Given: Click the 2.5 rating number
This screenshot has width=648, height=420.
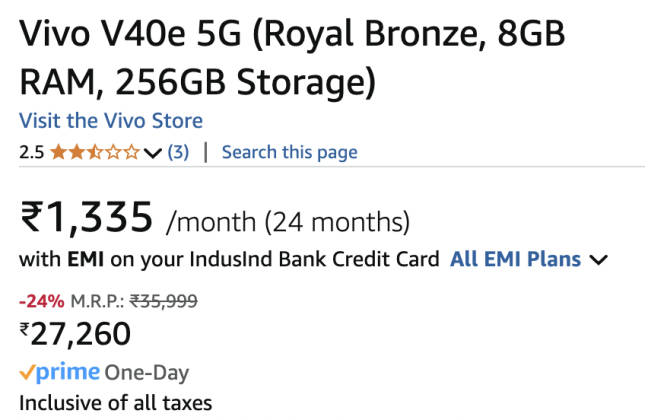Looking at the screenshot, I should 31,153.
